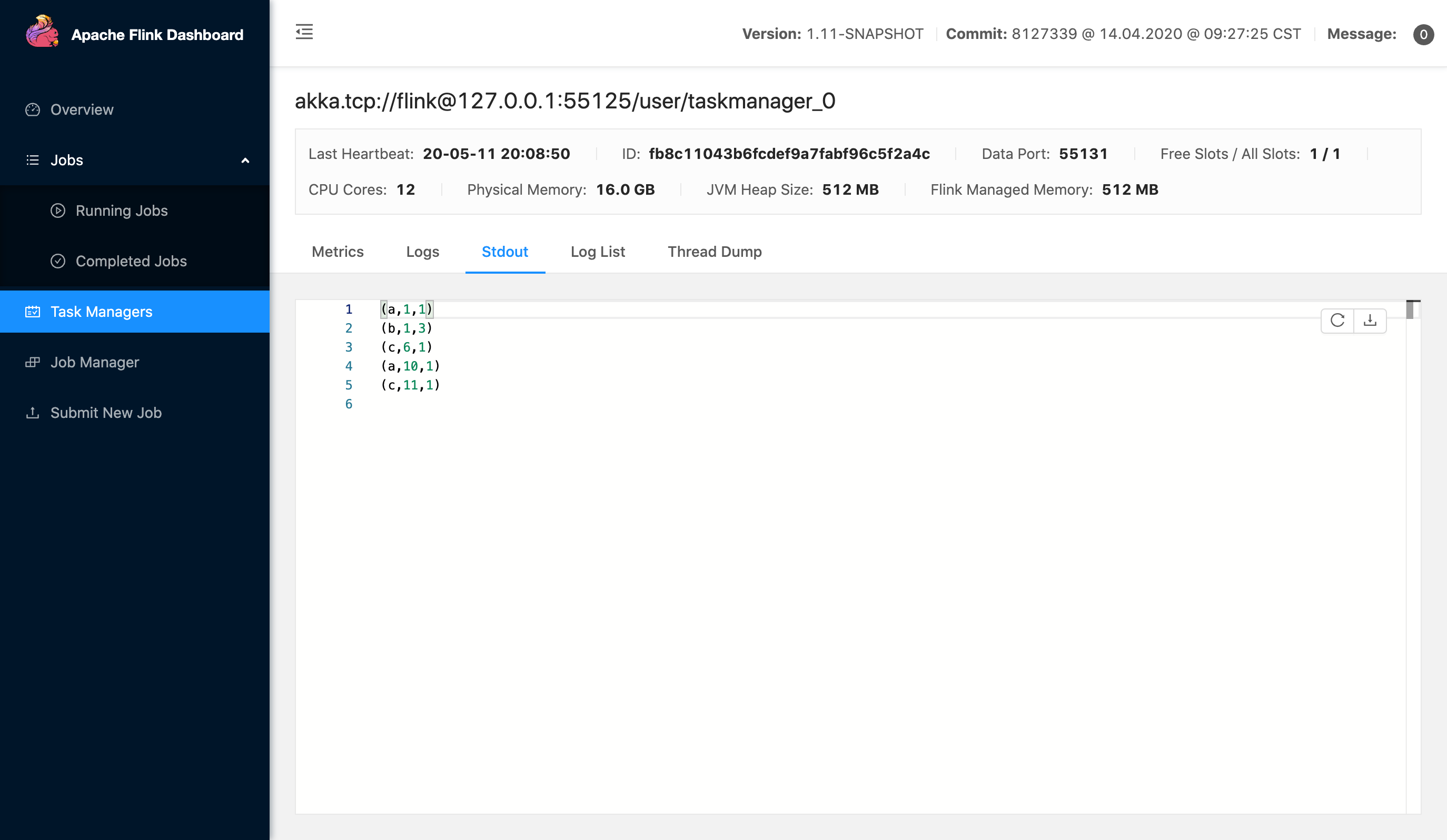The image size is (1447, 840).
Task: Click the Job Manager build icon
Action: coord(33,362)
